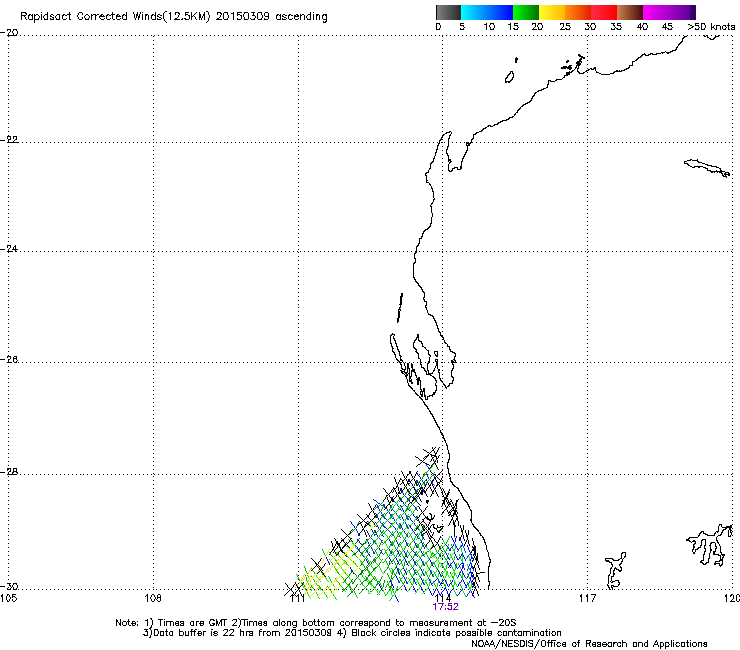This screenshot has height=650, width=740.
Task: Pick the blue 10-15 knots legend segment
Action: click(x=500, y=12)
